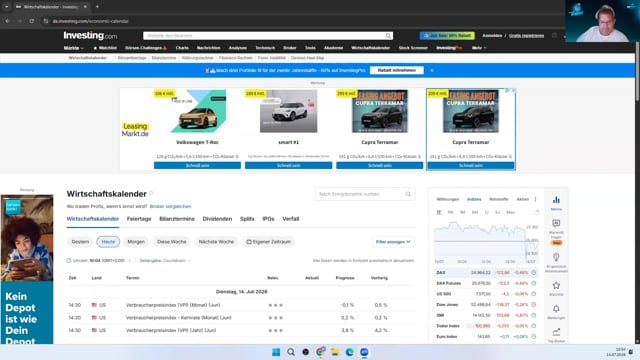Open Stock Screener in main navigation
The height and width of the screenshot is (360, 640).
413,48
